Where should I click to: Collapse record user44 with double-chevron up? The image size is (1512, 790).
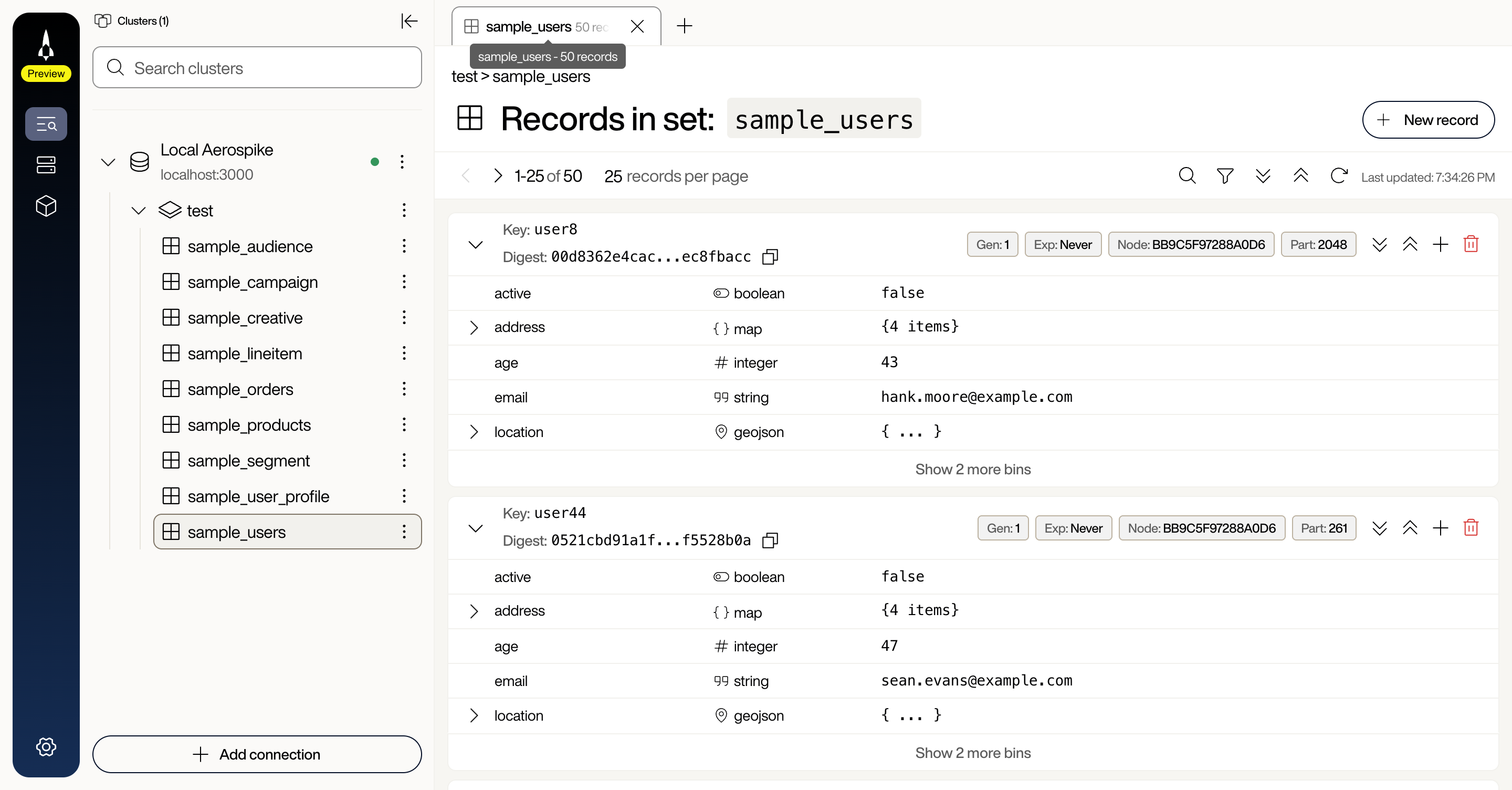pyautogui.click(x=1411, y=527)
